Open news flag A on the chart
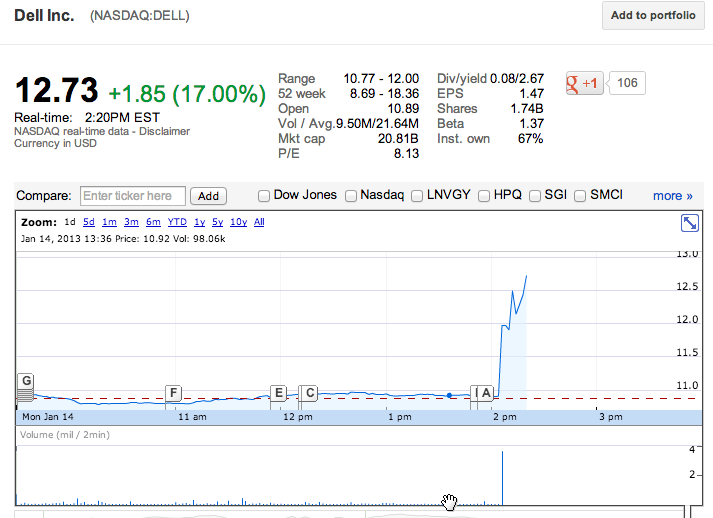Screen dimensions: 713x518 tap(486, 392)
